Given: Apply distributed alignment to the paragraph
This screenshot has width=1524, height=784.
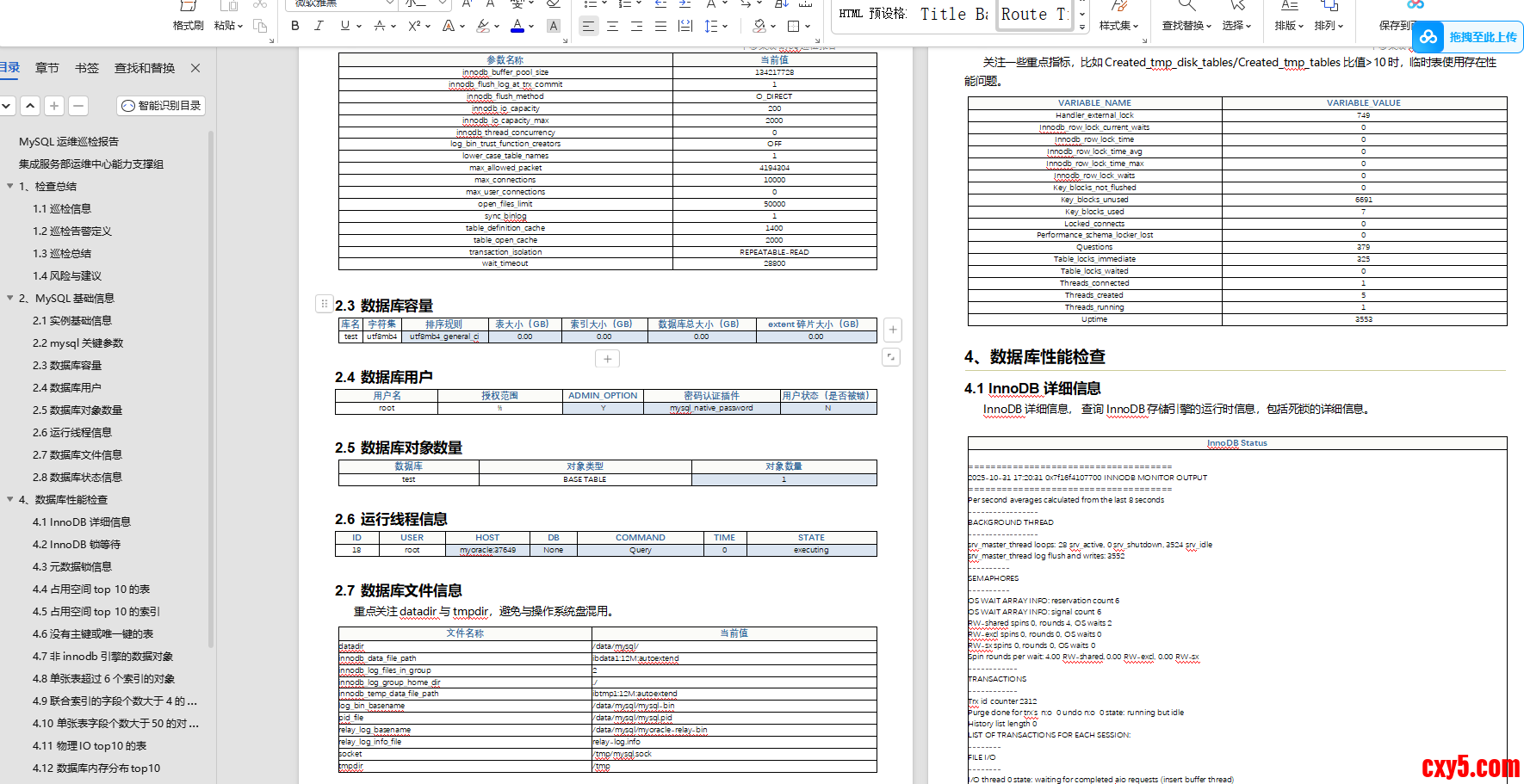Looking at the screenshot, I should point(685,26).
